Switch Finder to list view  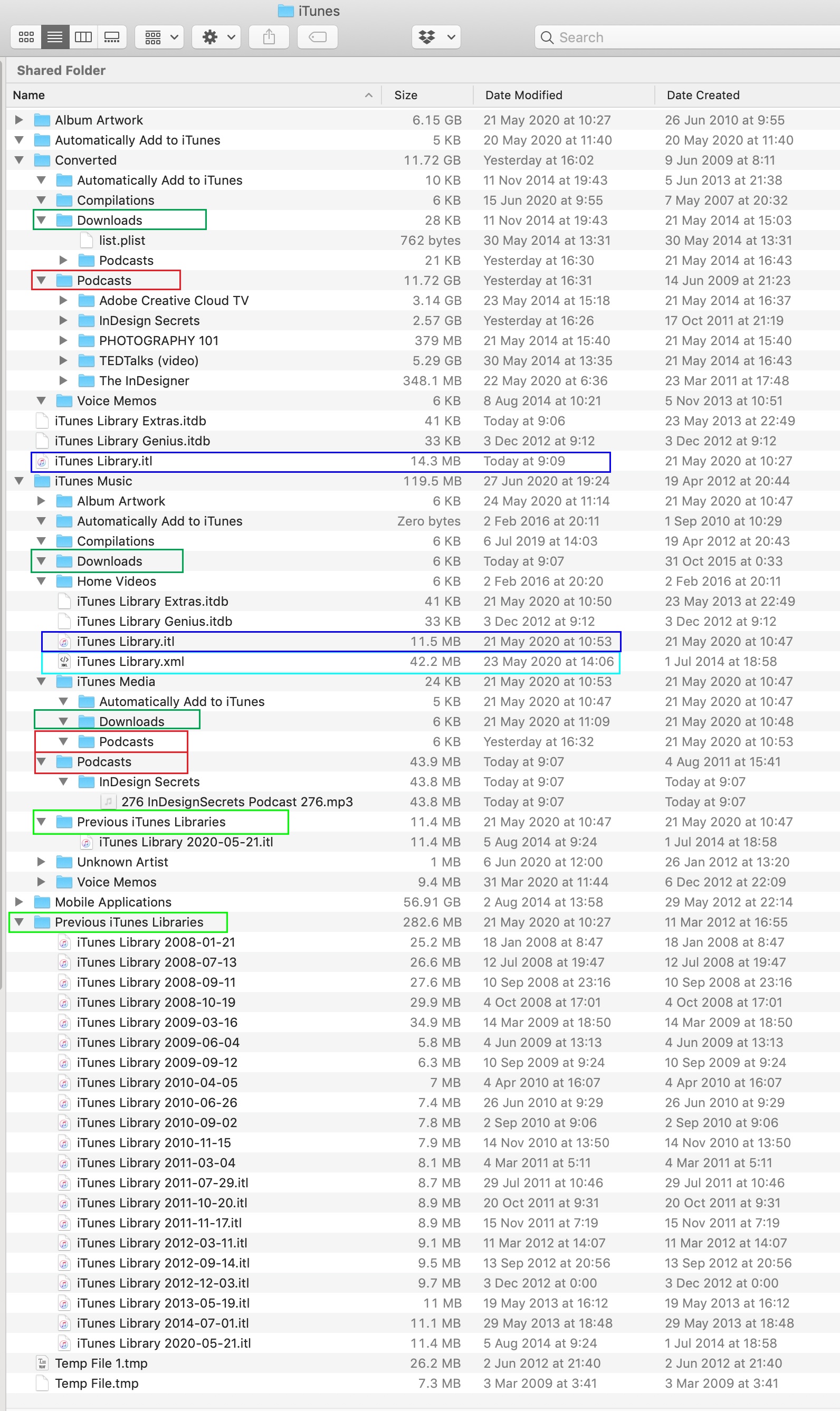point(55,37)
